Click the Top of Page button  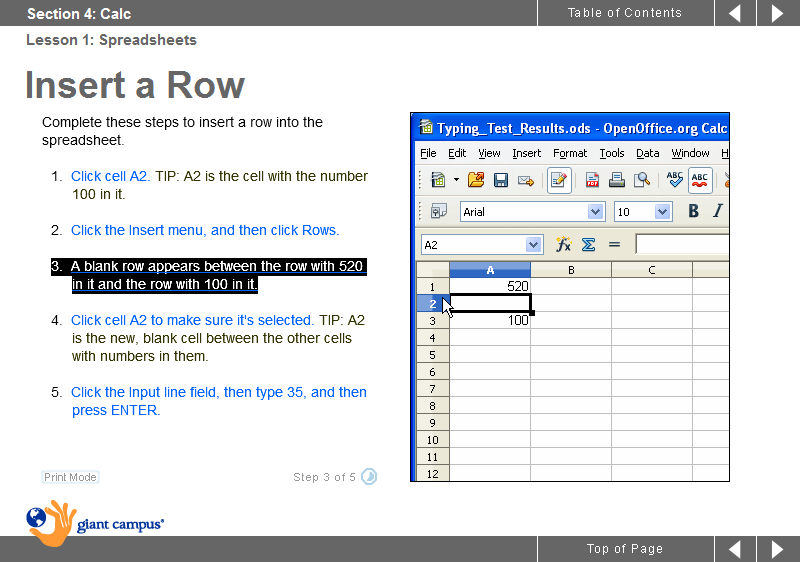click(625, 549)
